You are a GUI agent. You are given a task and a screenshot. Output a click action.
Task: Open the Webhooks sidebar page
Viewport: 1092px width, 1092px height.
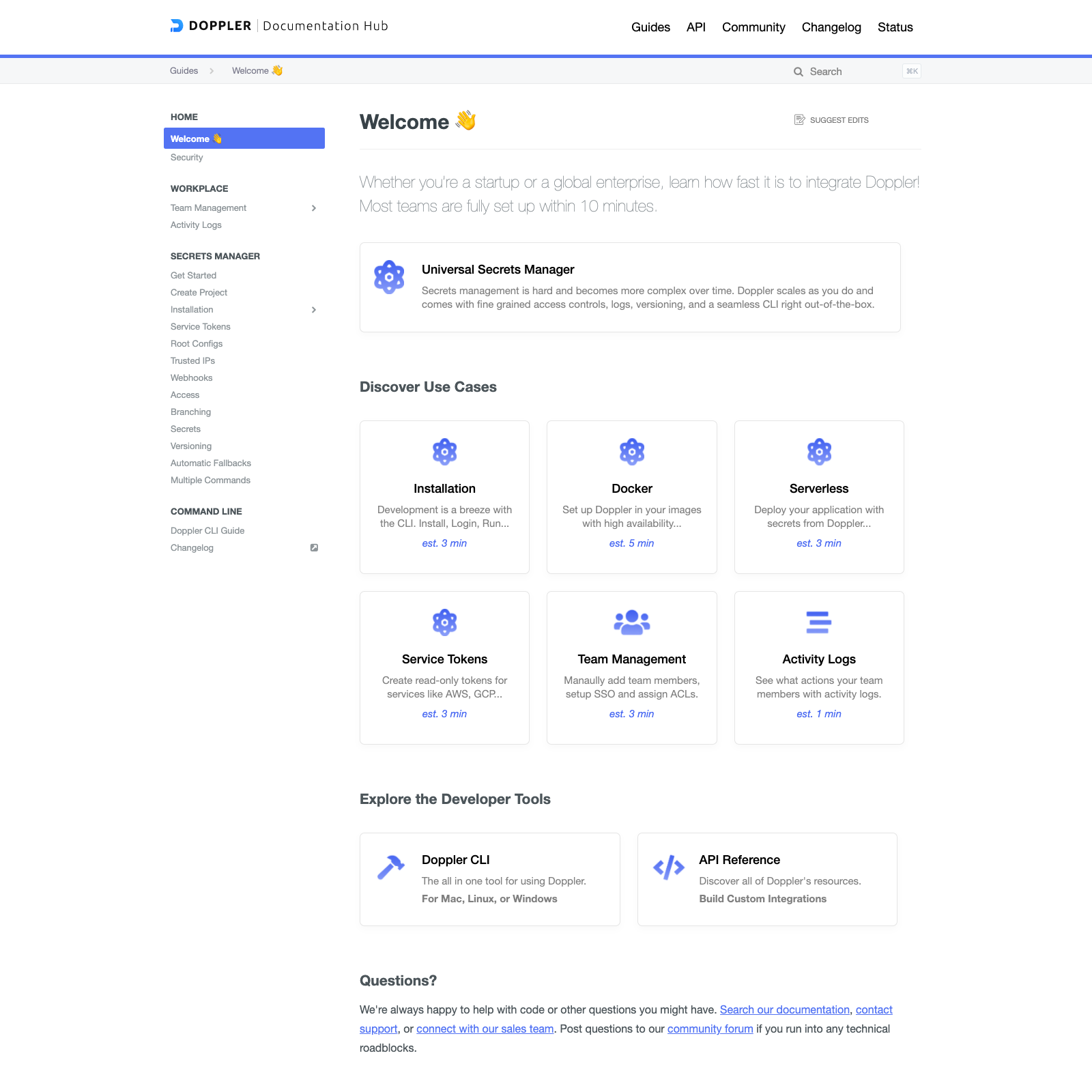tap(192, 378)
